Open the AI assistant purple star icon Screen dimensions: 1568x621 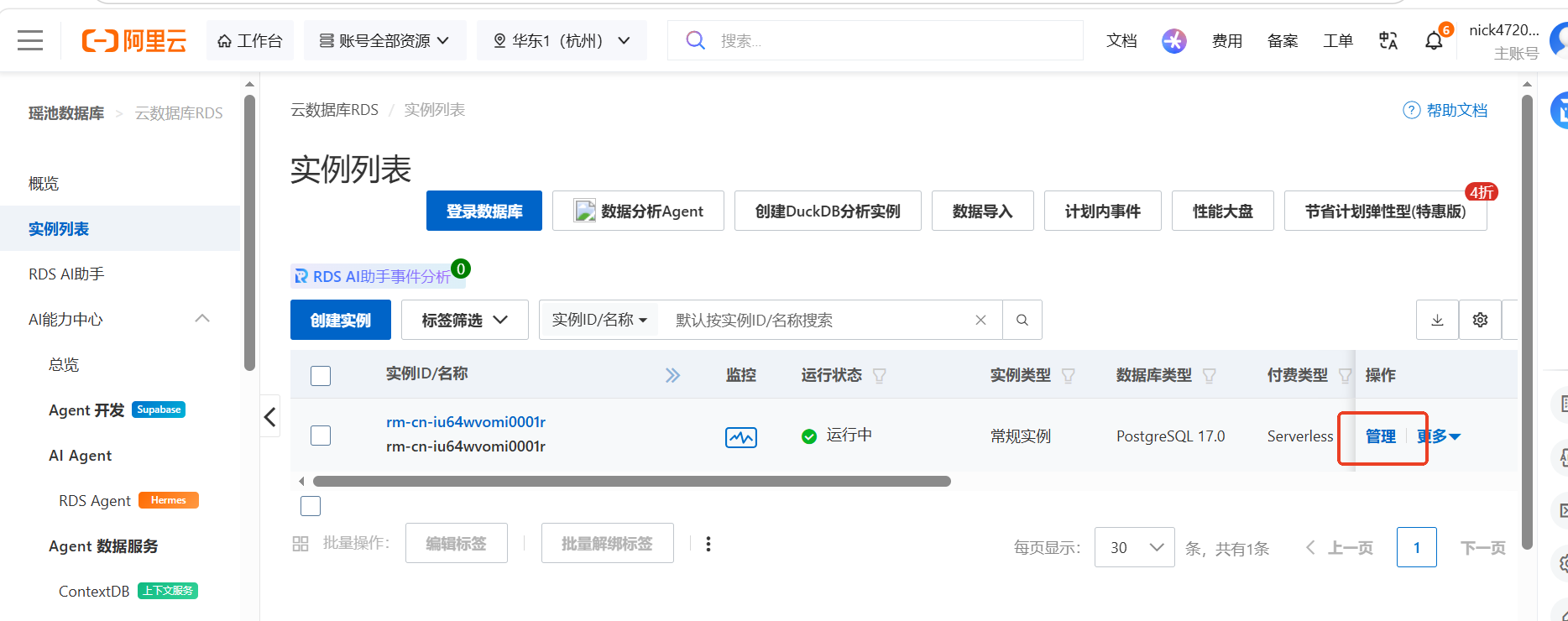point(1173,40)
